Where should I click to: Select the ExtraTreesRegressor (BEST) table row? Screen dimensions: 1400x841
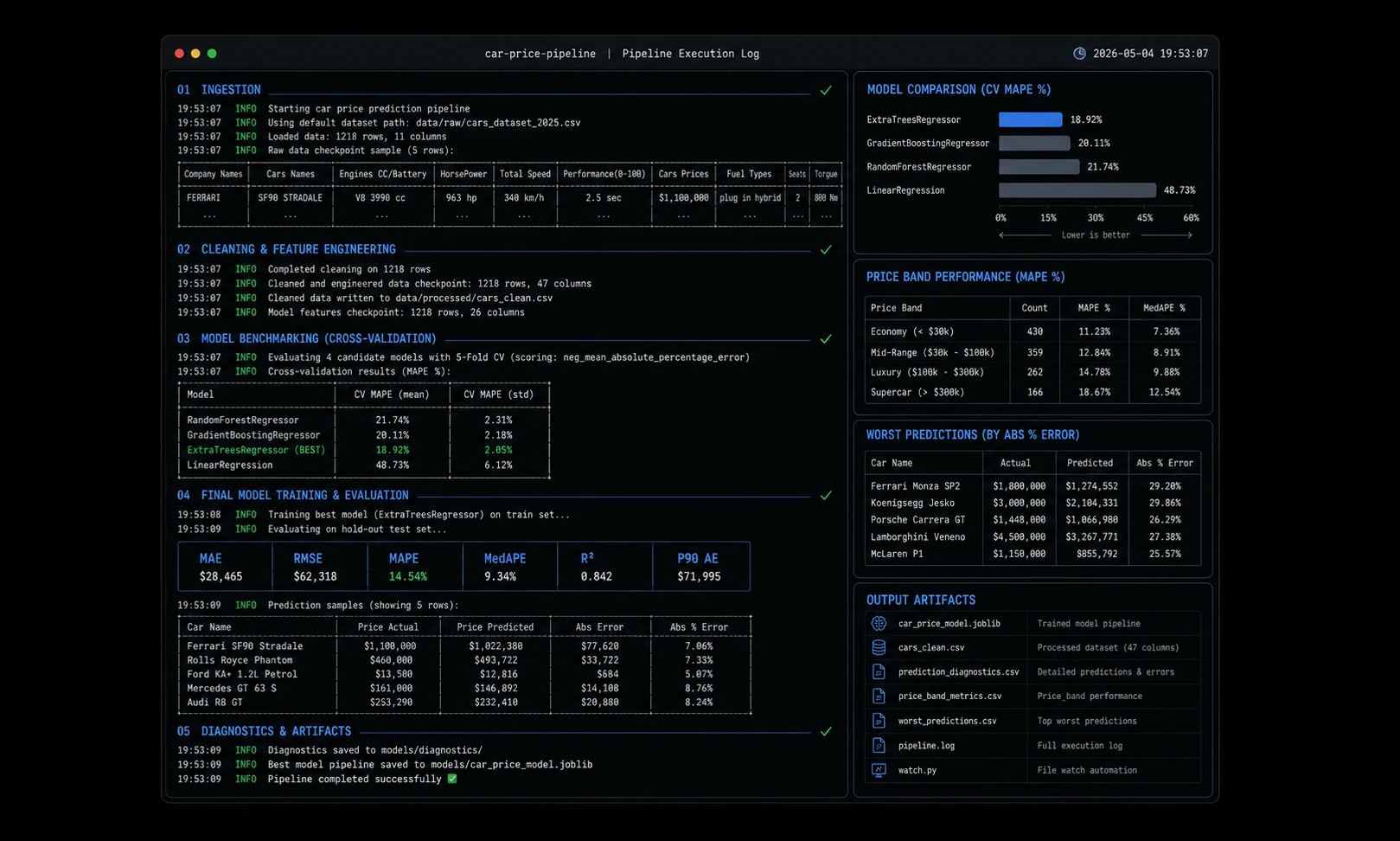(x=364, y=450)
